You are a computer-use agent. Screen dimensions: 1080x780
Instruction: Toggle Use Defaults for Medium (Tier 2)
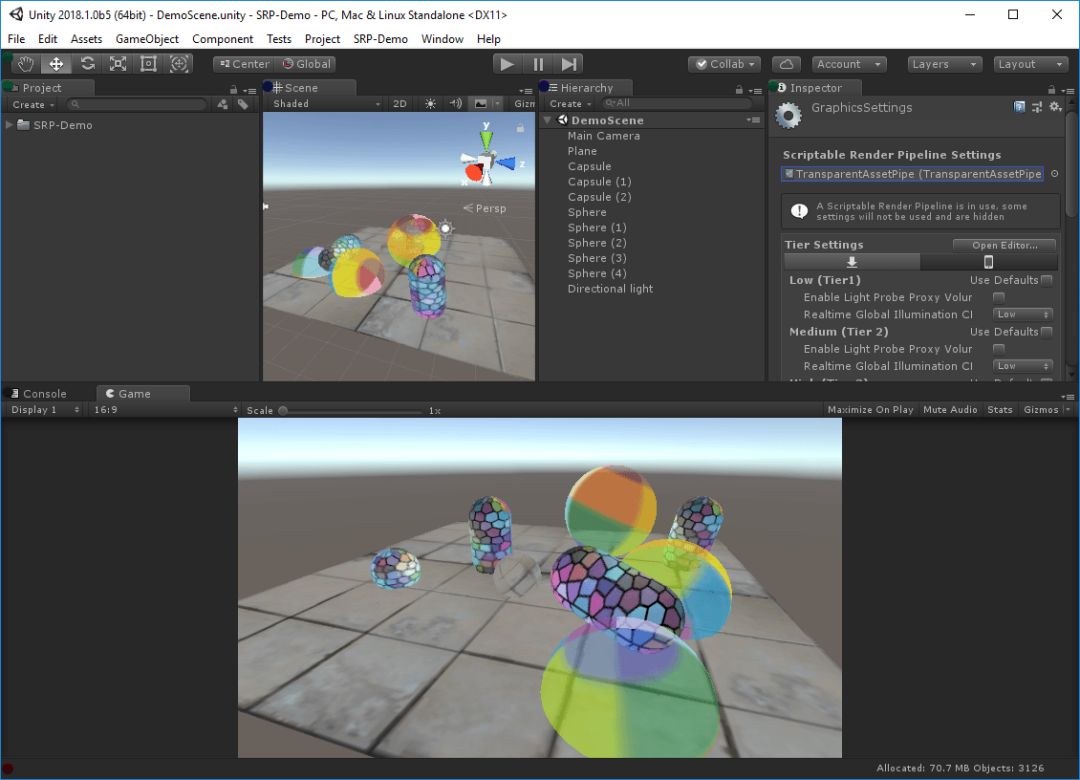(x=1047, y=331)
